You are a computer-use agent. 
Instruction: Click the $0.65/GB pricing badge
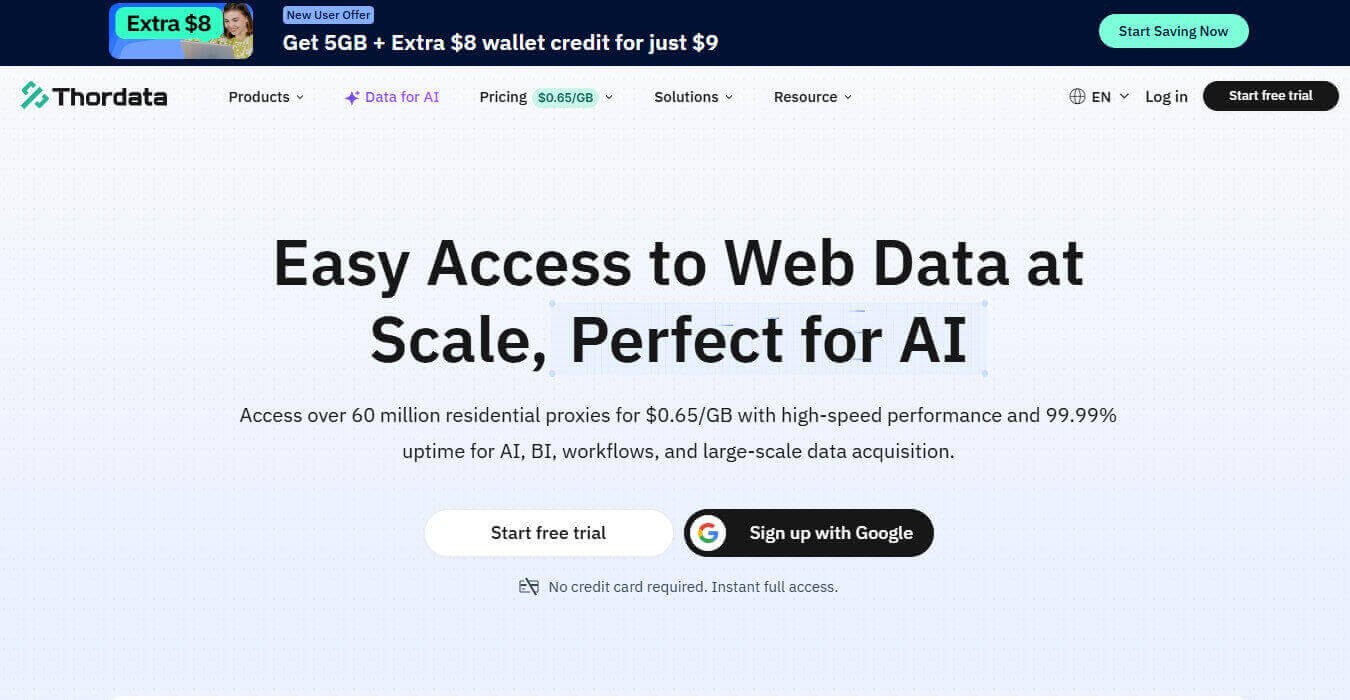coord(565,98)
